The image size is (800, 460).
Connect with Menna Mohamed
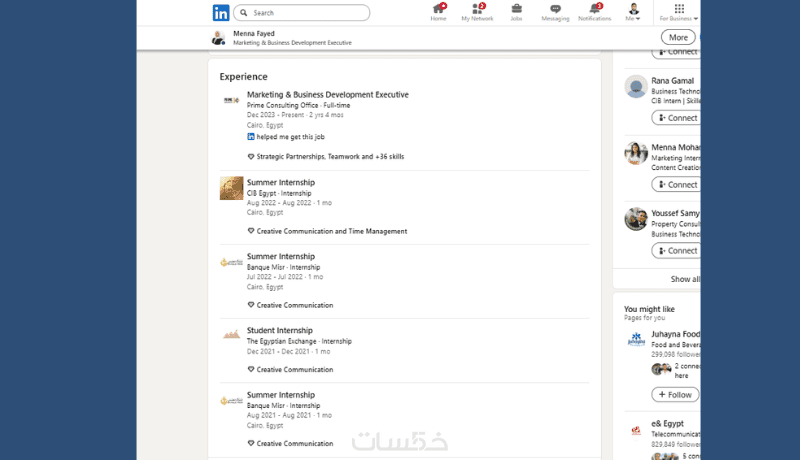tap(677, 185)
